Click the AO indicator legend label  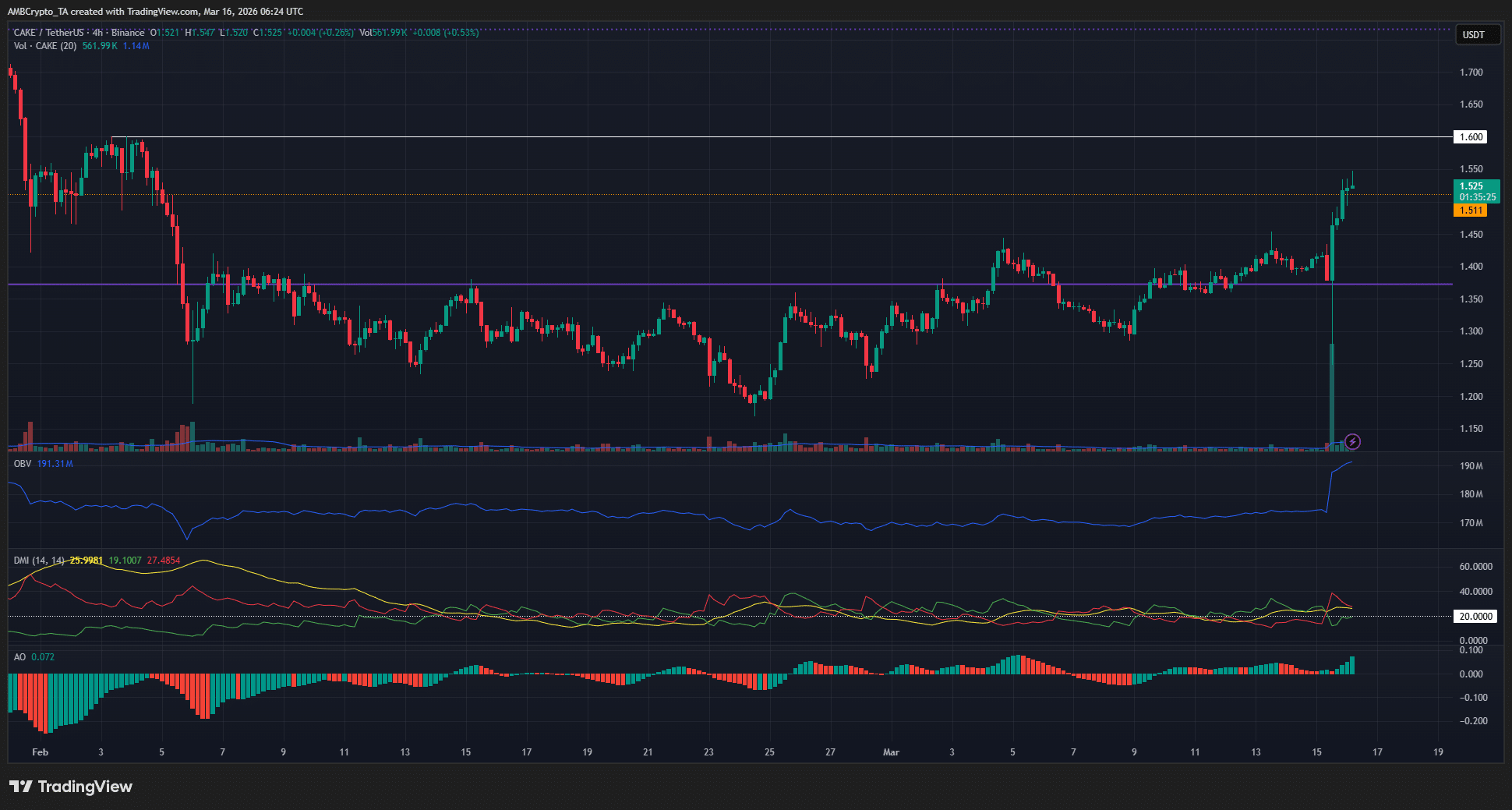tap(19, 657)
